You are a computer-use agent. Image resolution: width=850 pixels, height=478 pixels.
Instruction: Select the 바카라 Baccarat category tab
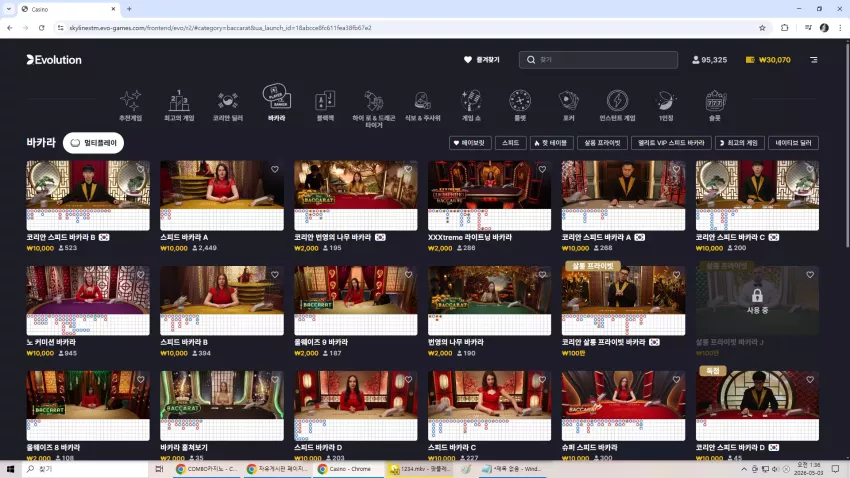click(276, 103)
